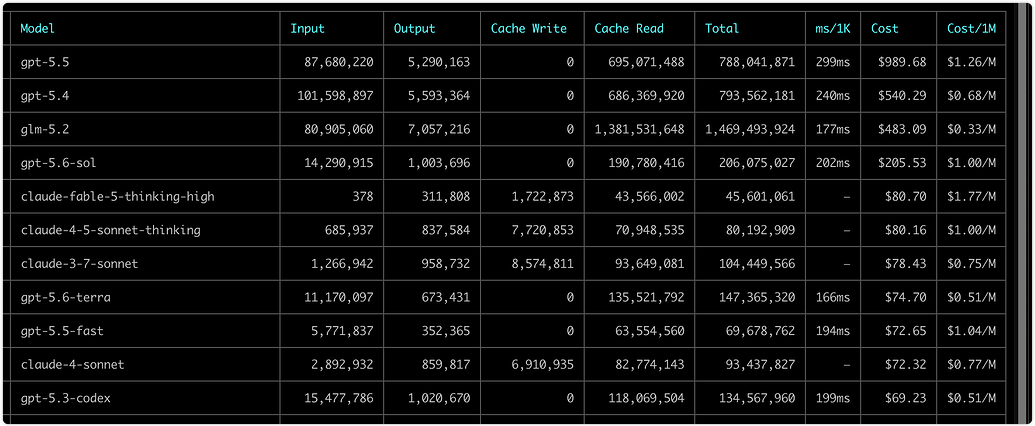The width and height of the screenshot is (1035, 426).
Task: Click cache write value 6,910,935
Action: pos(543,365)
